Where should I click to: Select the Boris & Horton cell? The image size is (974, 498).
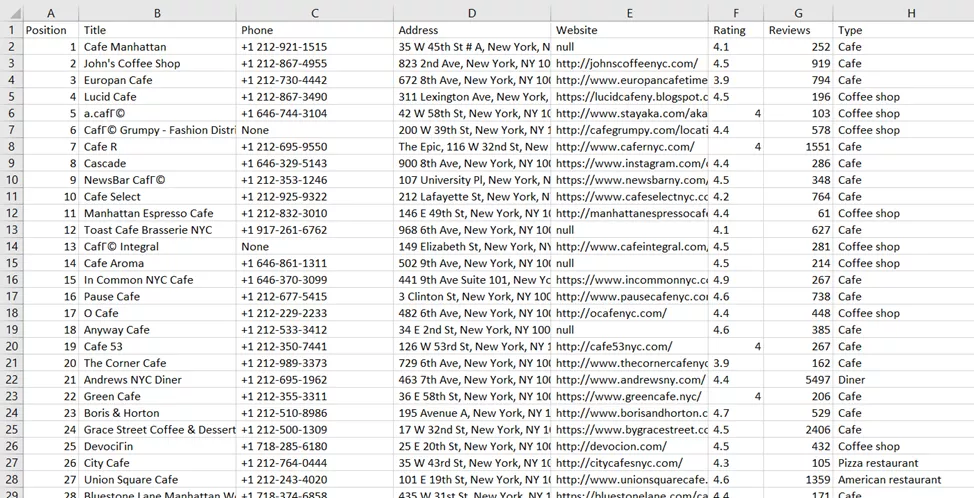point(157,413)
